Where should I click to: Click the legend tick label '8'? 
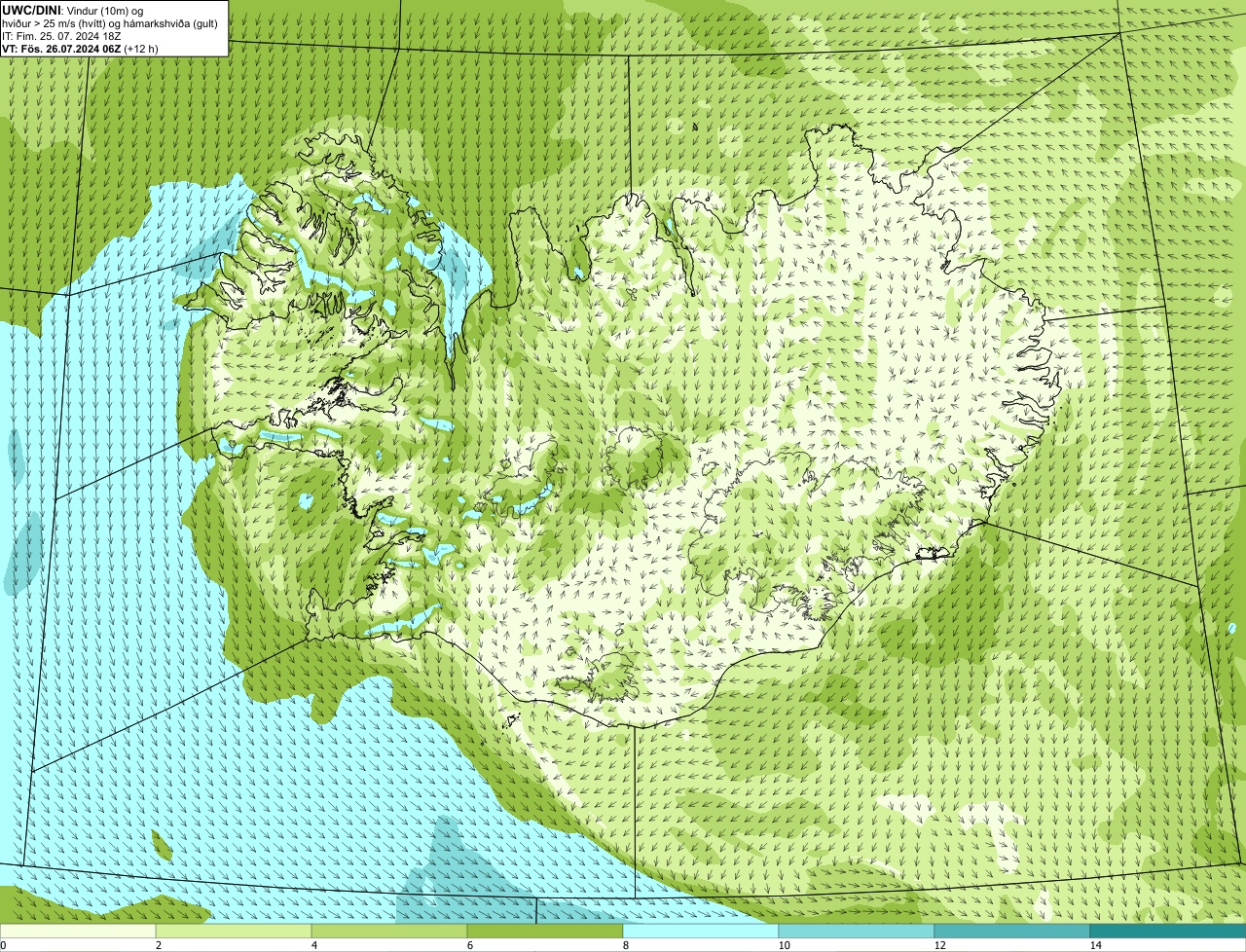(x=625, y=945)
